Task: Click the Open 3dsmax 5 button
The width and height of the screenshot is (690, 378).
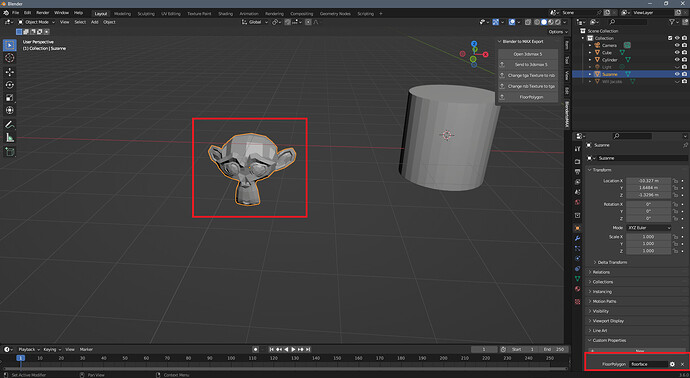Action: (x=528, y=54)
